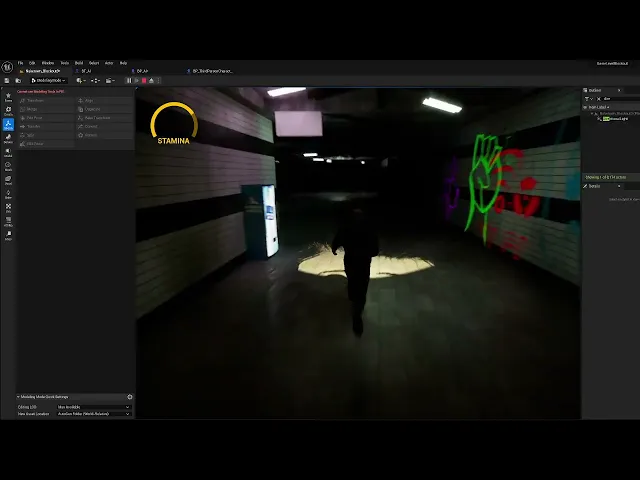Click the Unreal Engine logo icon

point(7,67)
